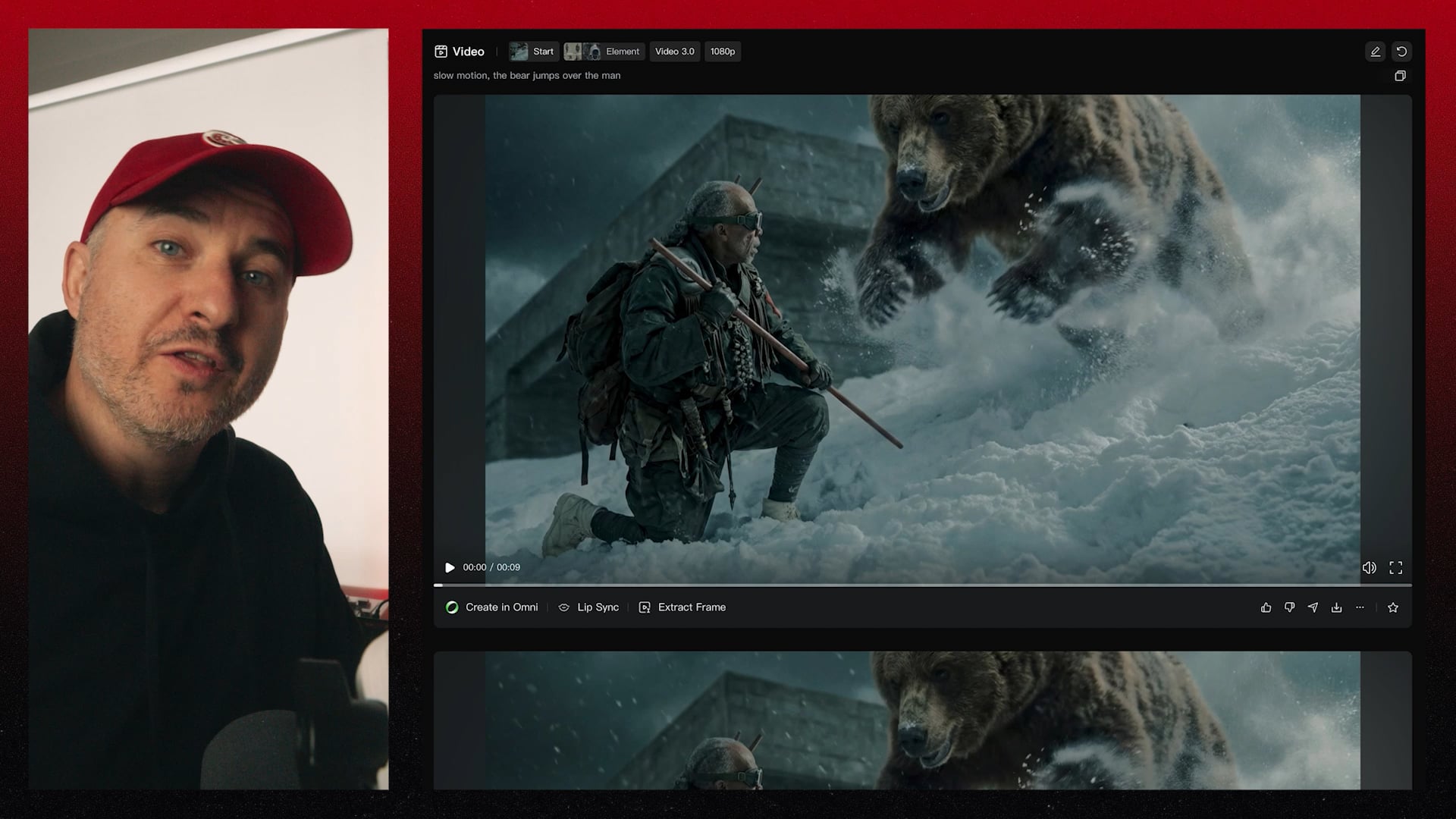Viewport: 1456px width, 819px height.
Task: Enter fullscreen video playback
Action: click(x=1395, y=567)
